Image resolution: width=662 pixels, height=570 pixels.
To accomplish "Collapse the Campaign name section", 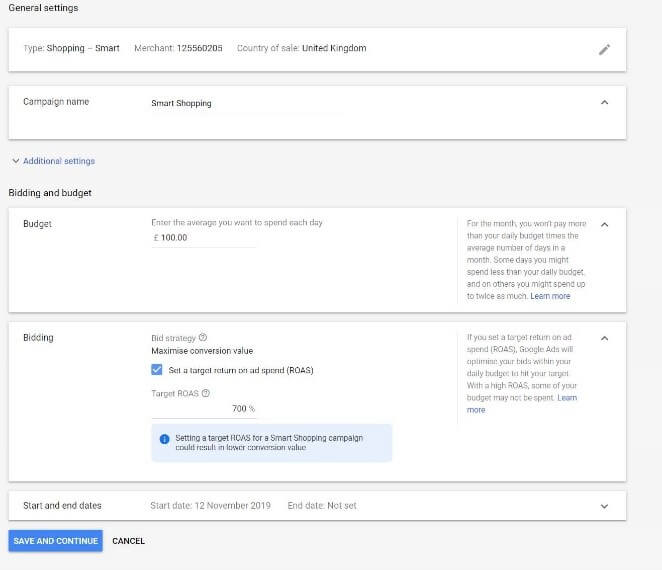I will pyautogui.click(x=604, y=102).
